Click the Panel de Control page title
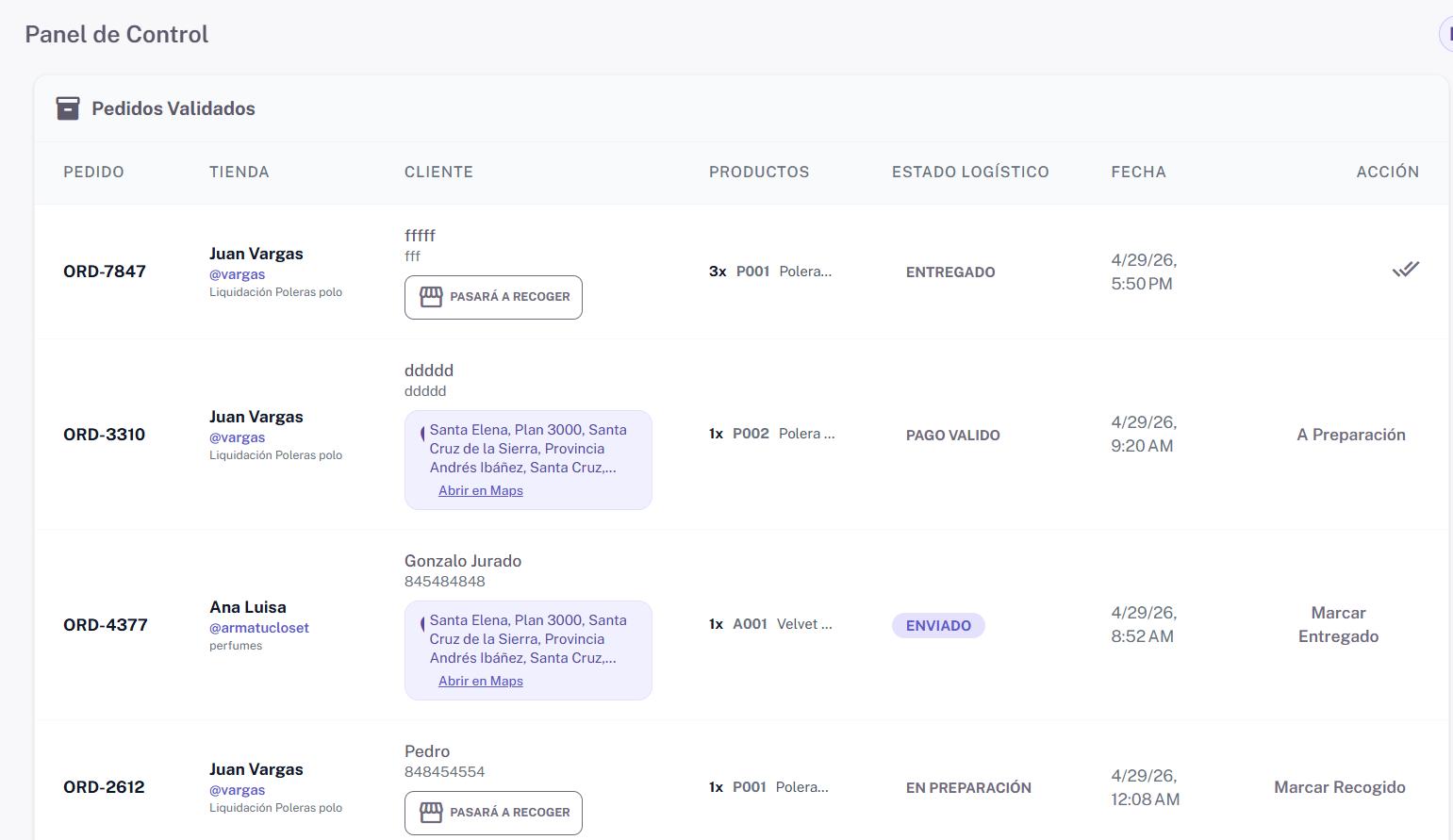Image resolution: width=1453 pixels, height=840 pixels. click(117, 34)
